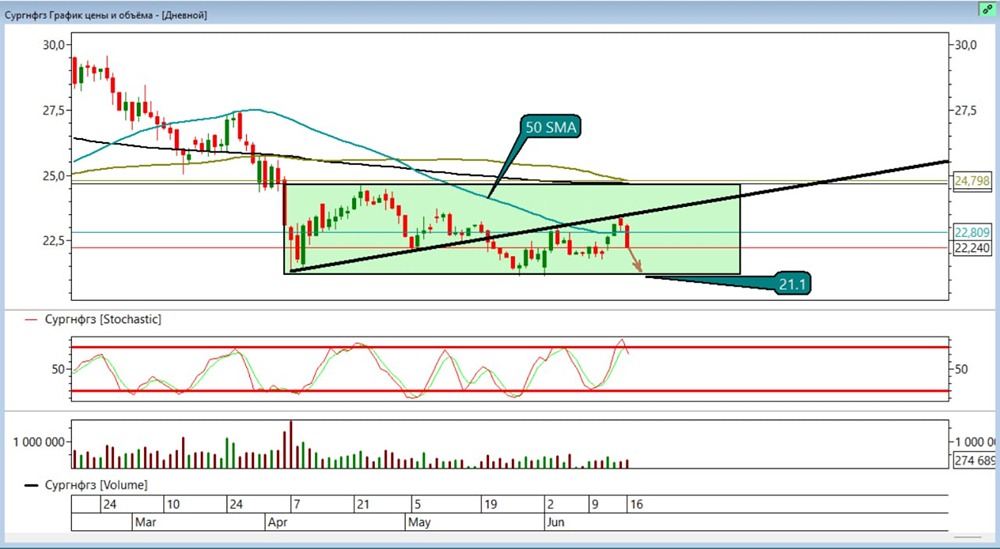This screenshot has width=1000, height=549.
Task: Click the 'May' month label on the time axis
Action: pos(419,522)
